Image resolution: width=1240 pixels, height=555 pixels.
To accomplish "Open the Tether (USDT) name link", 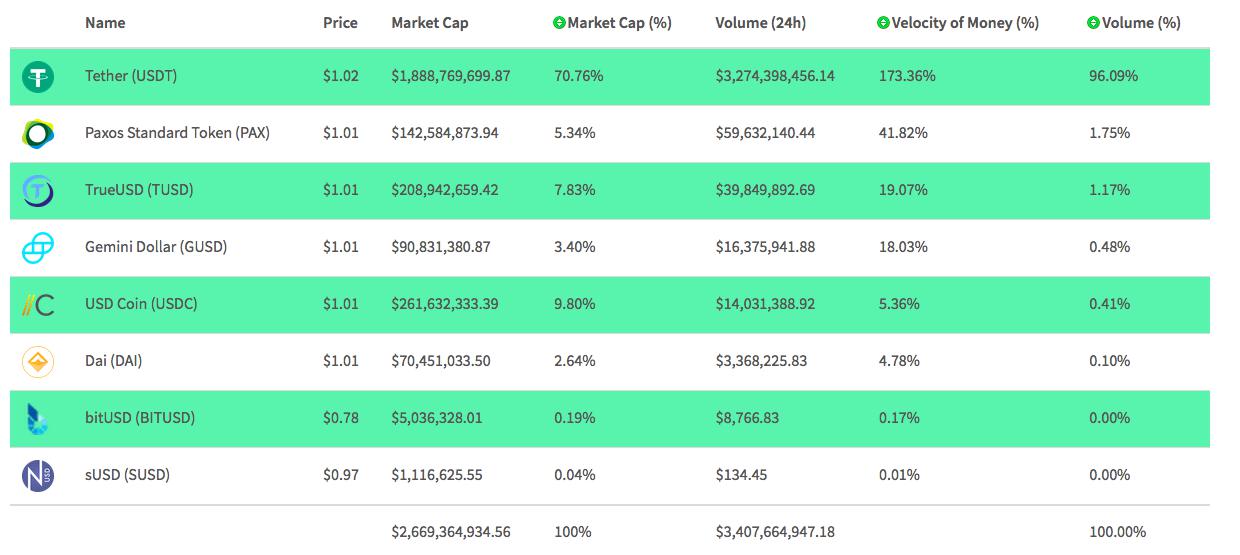I will coord(131,76).
